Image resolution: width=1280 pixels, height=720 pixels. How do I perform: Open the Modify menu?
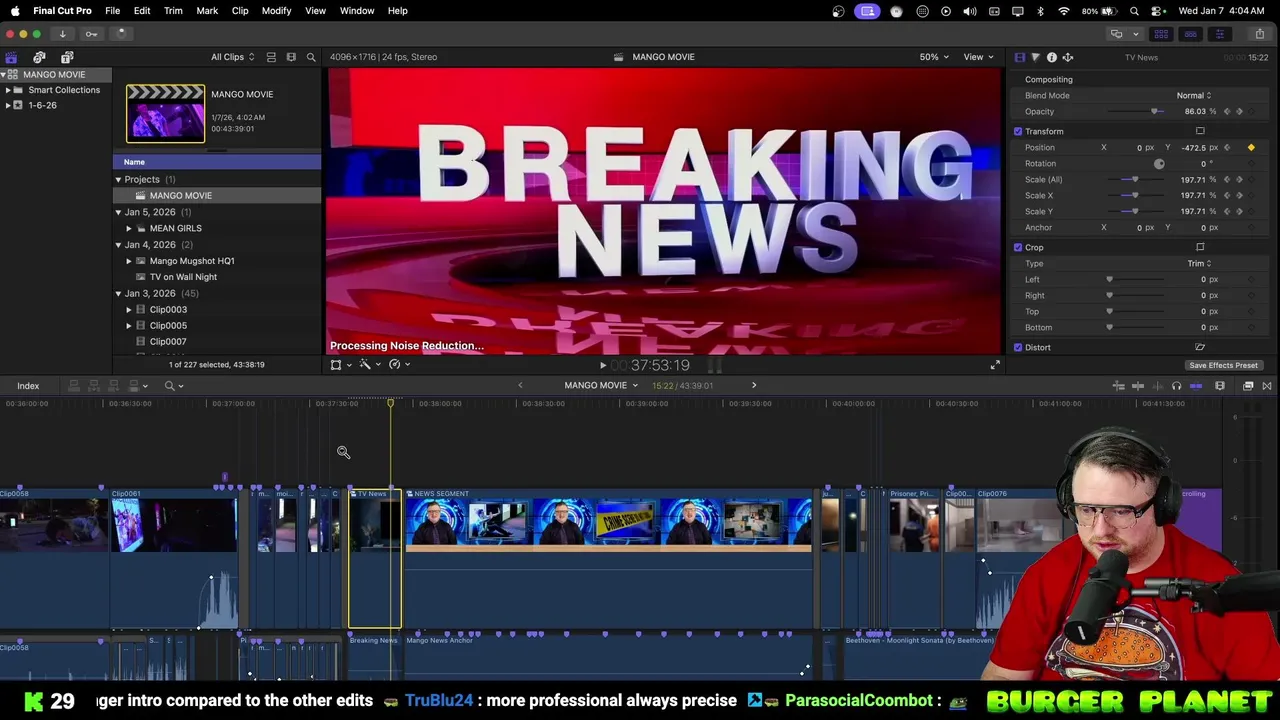(276, 11)
